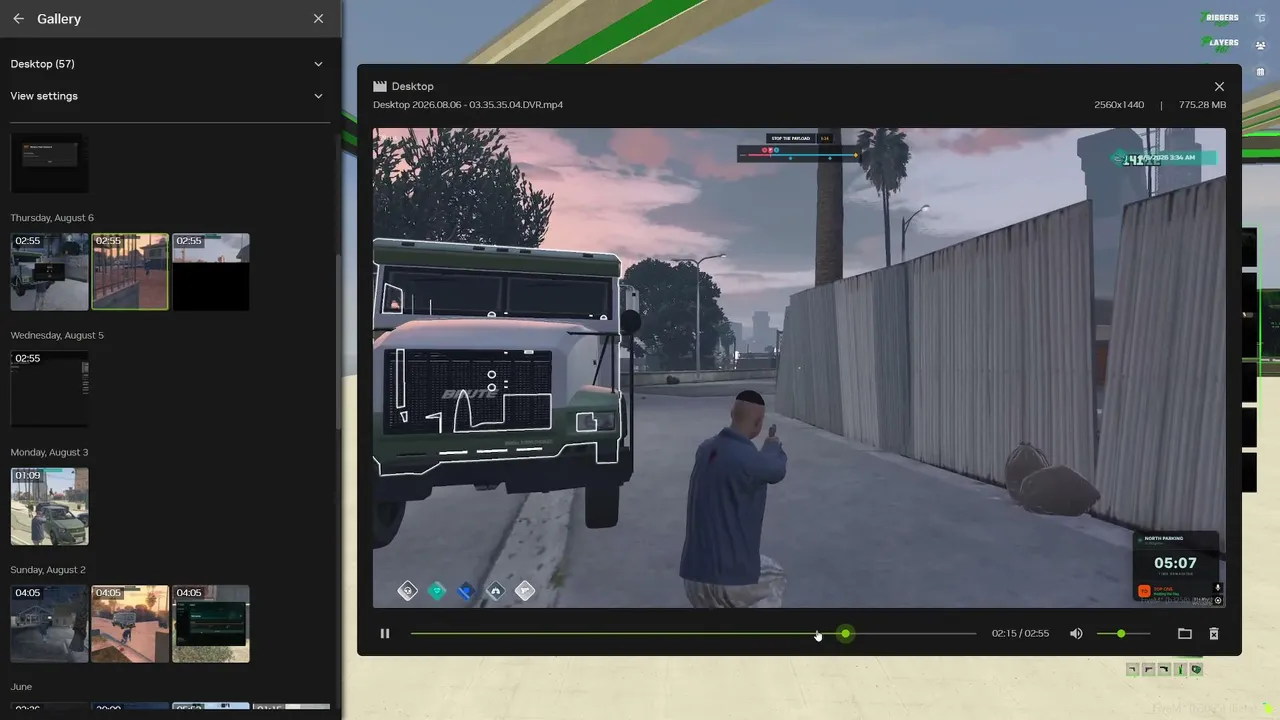The image size is (1280, 720).
Task: Click the clapperboard icon beside Desktop title
Action: tap(380, 87)
